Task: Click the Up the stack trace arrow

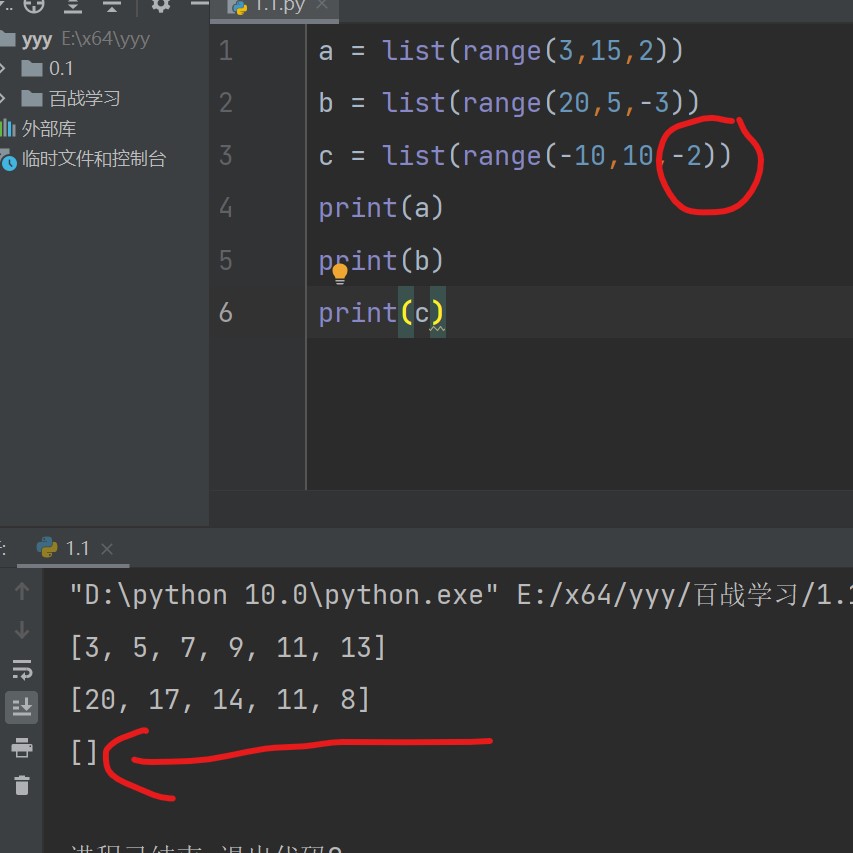Action: pos(22,591)
